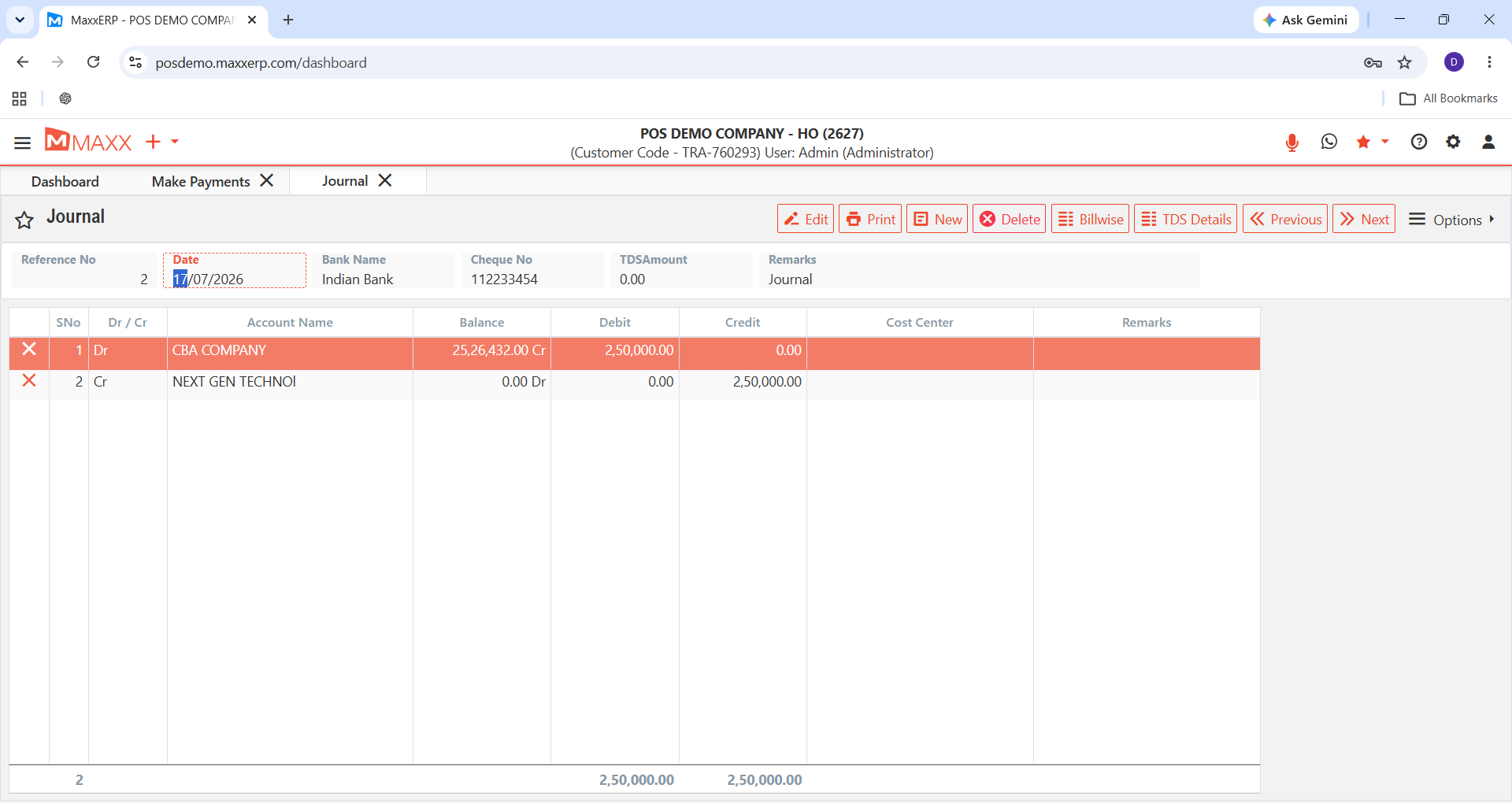
Task: Close the Make Payments tab
Action: (267, 180)
